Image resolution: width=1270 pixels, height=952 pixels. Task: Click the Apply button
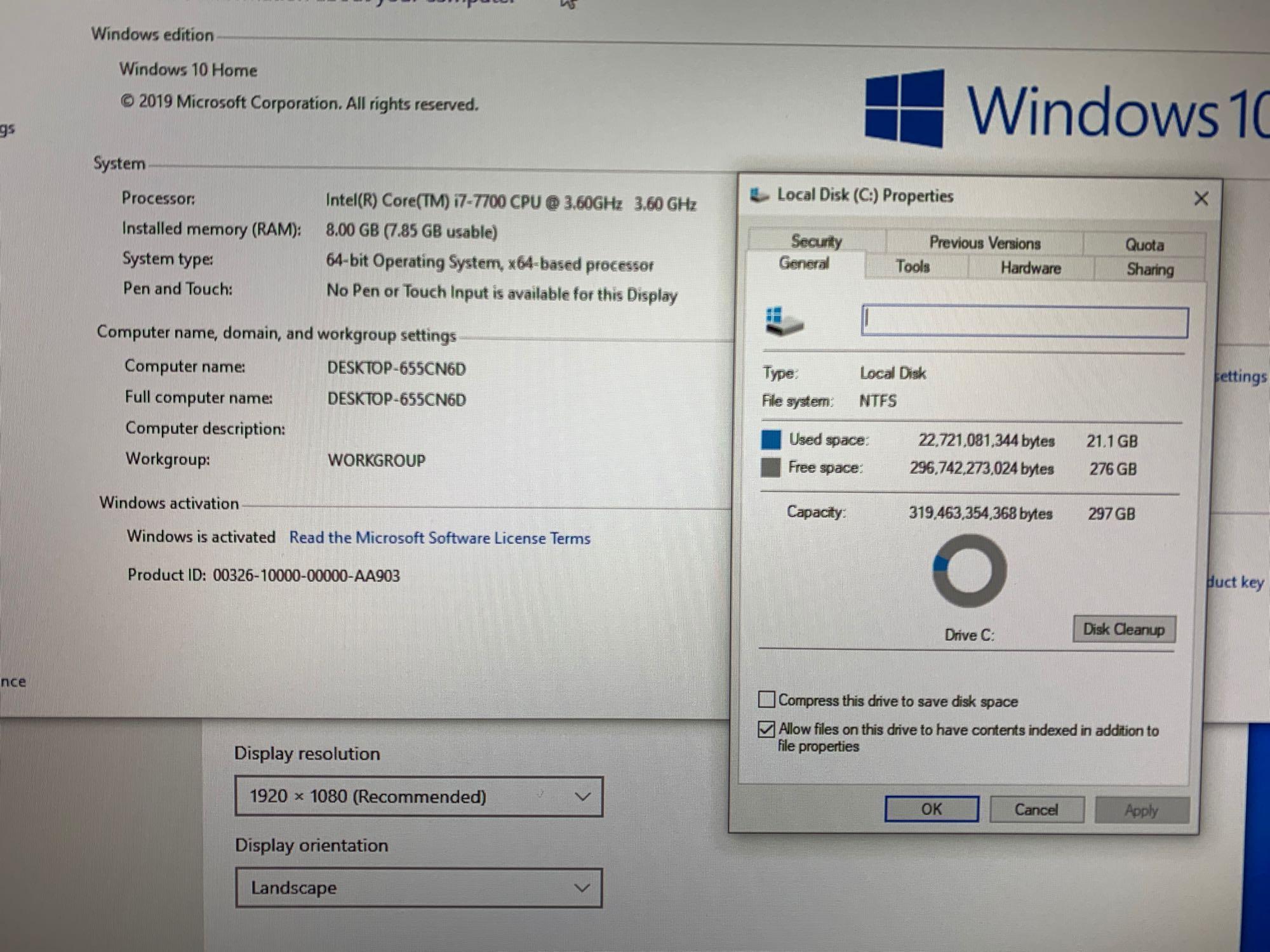pos(1141,810)
